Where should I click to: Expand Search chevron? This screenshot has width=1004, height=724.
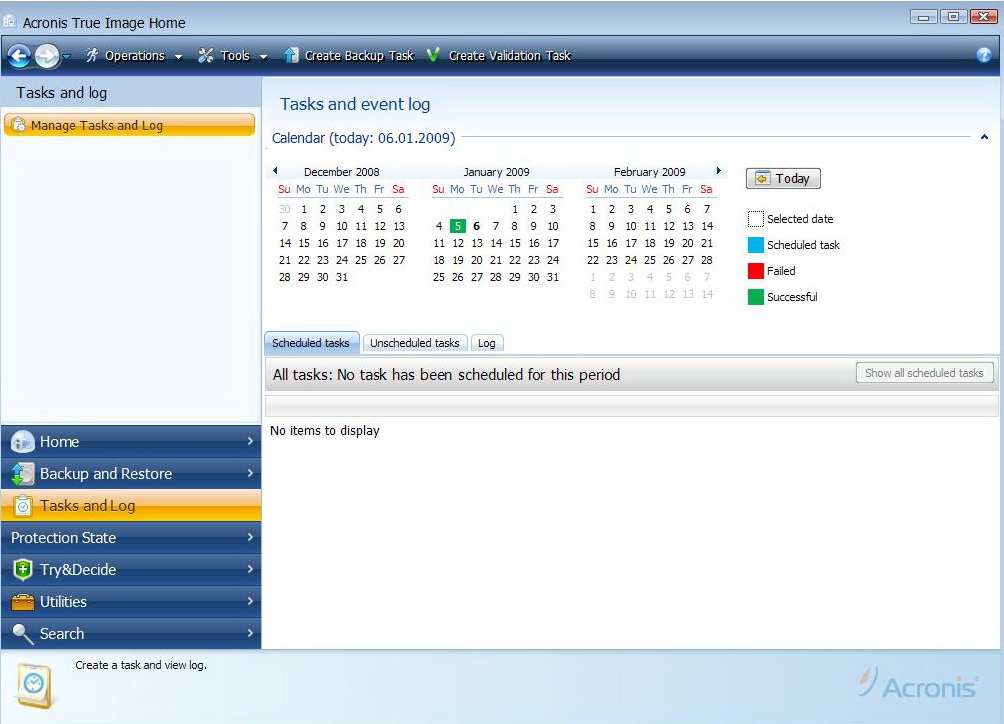click(250, 633)
